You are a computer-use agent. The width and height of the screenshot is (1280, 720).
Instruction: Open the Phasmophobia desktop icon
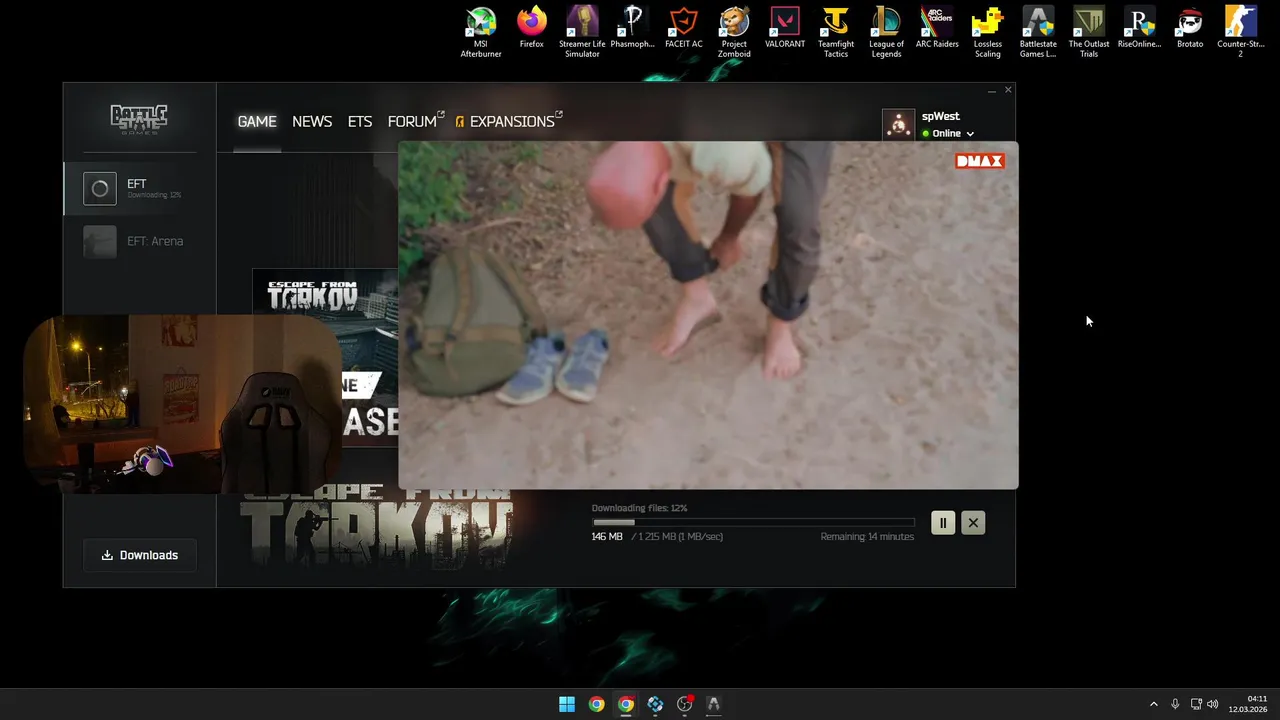tap(632, 28)
